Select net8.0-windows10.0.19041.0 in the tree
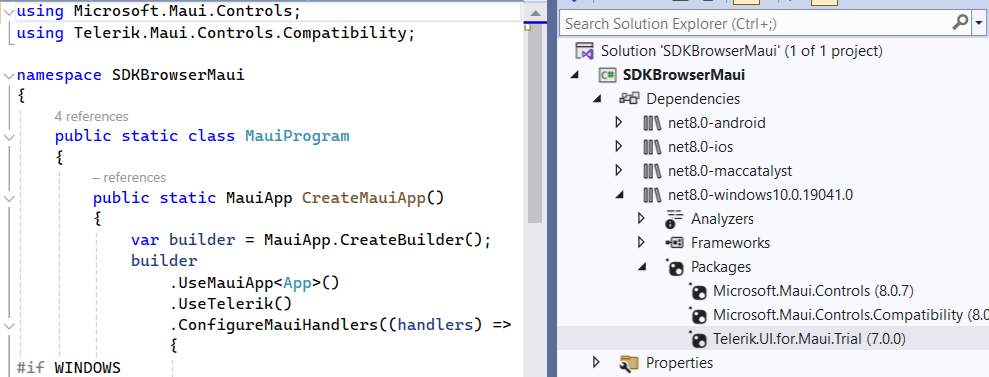Viewport: 989px width, 377px height. pyautogui.click(x=761, y=195)
